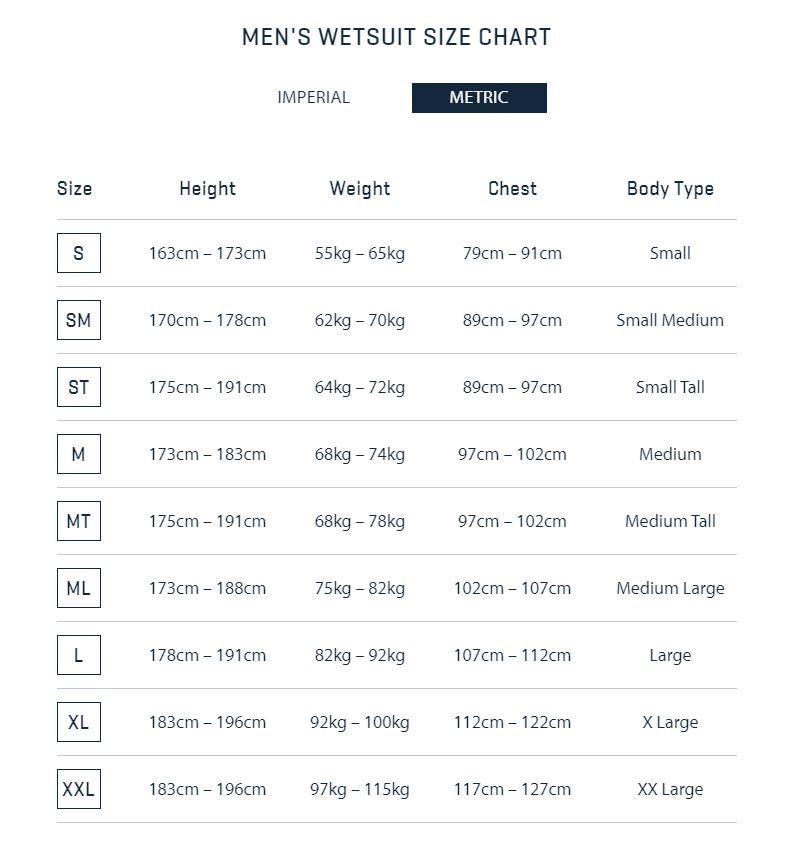The height and width of the screenshot is (845, 805).
Task: Click the Height column header
Action: point(207,189)
